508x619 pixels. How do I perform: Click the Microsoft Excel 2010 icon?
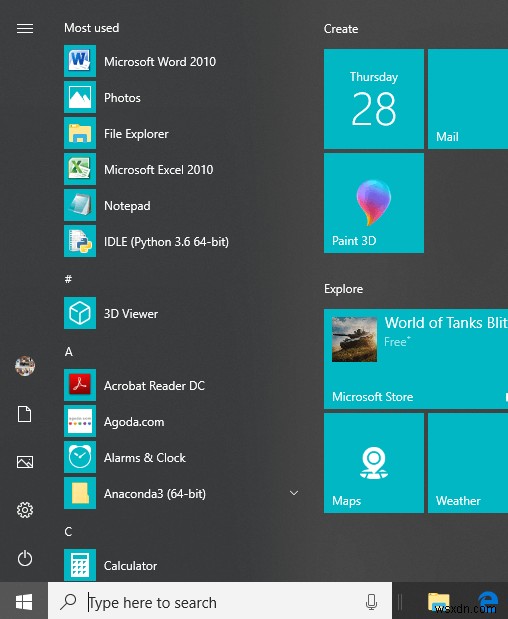click(x=80, y=169)
